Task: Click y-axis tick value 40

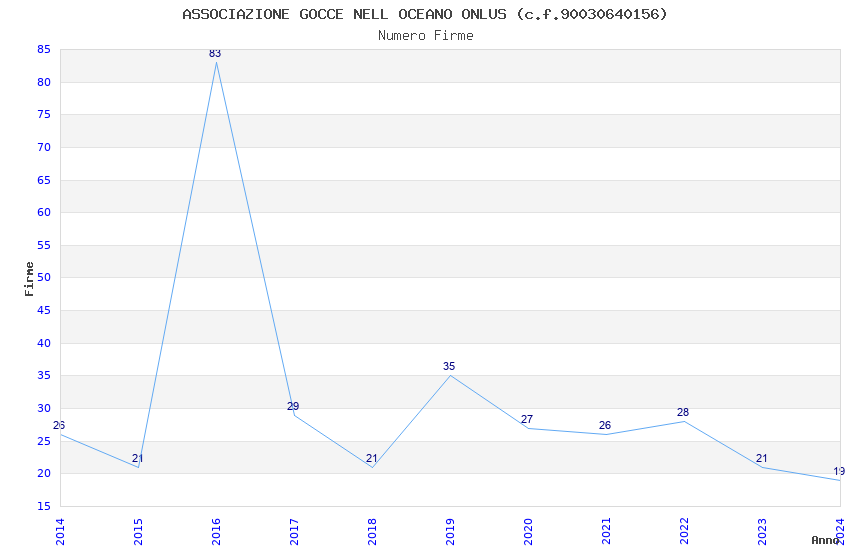Action: (x=44, y=344)
